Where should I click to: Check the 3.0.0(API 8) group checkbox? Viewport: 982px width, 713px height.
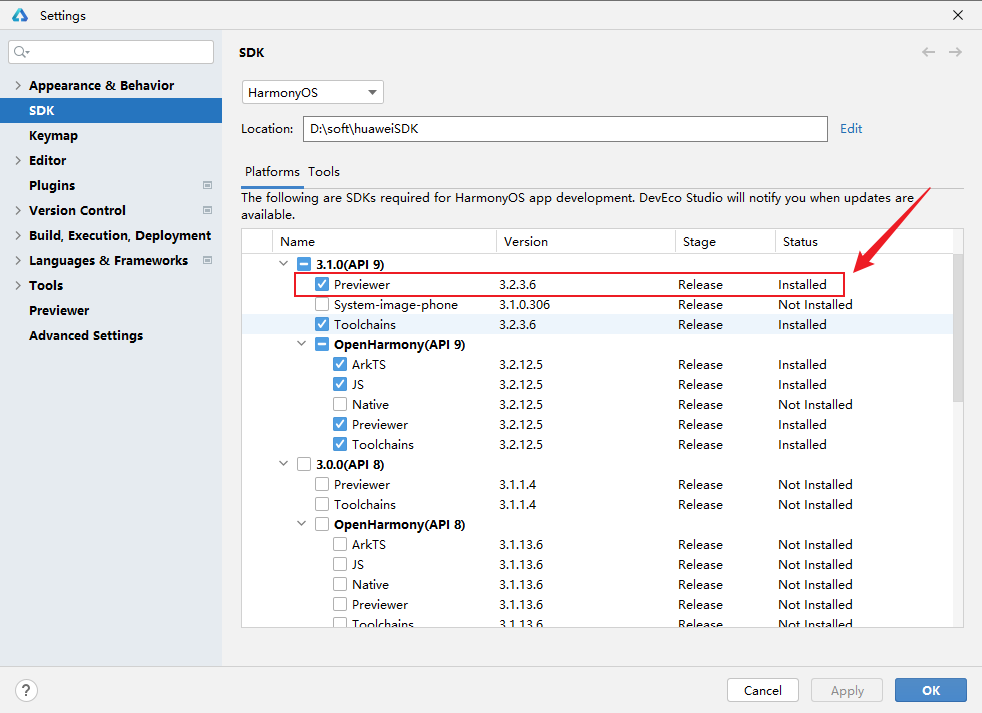click(304, 464)
